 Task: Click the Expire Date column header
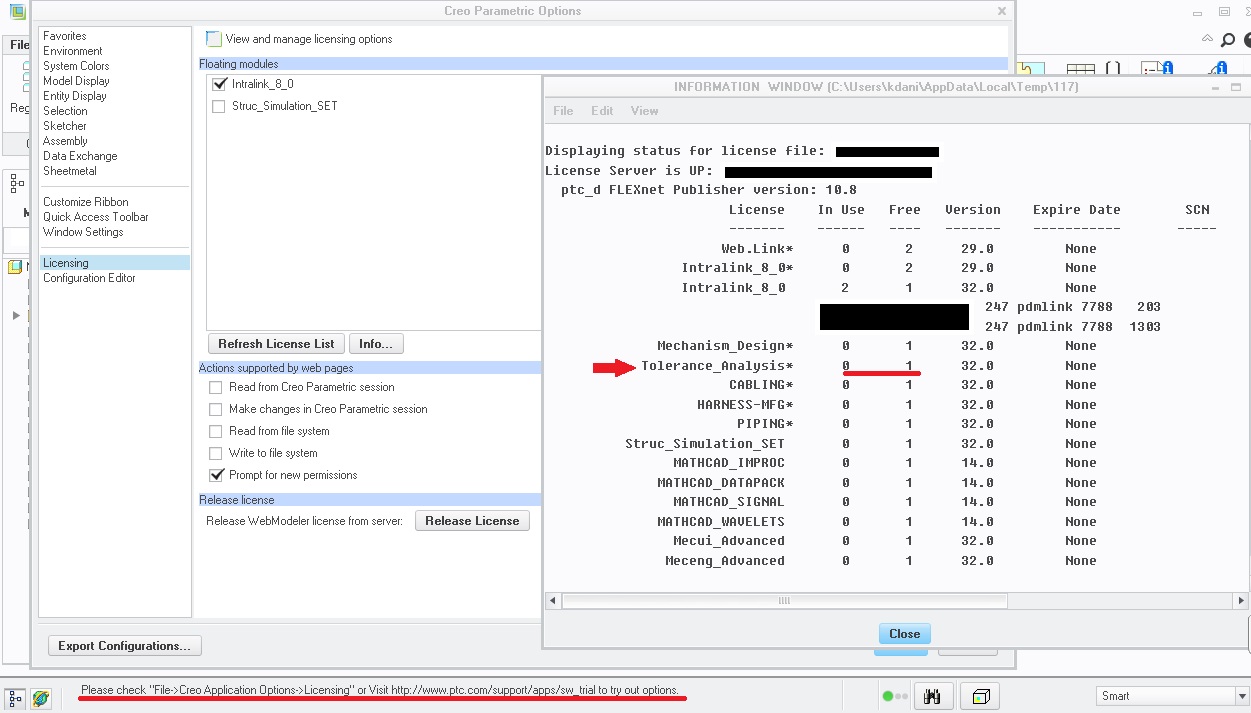click(x=1077, y=210)
